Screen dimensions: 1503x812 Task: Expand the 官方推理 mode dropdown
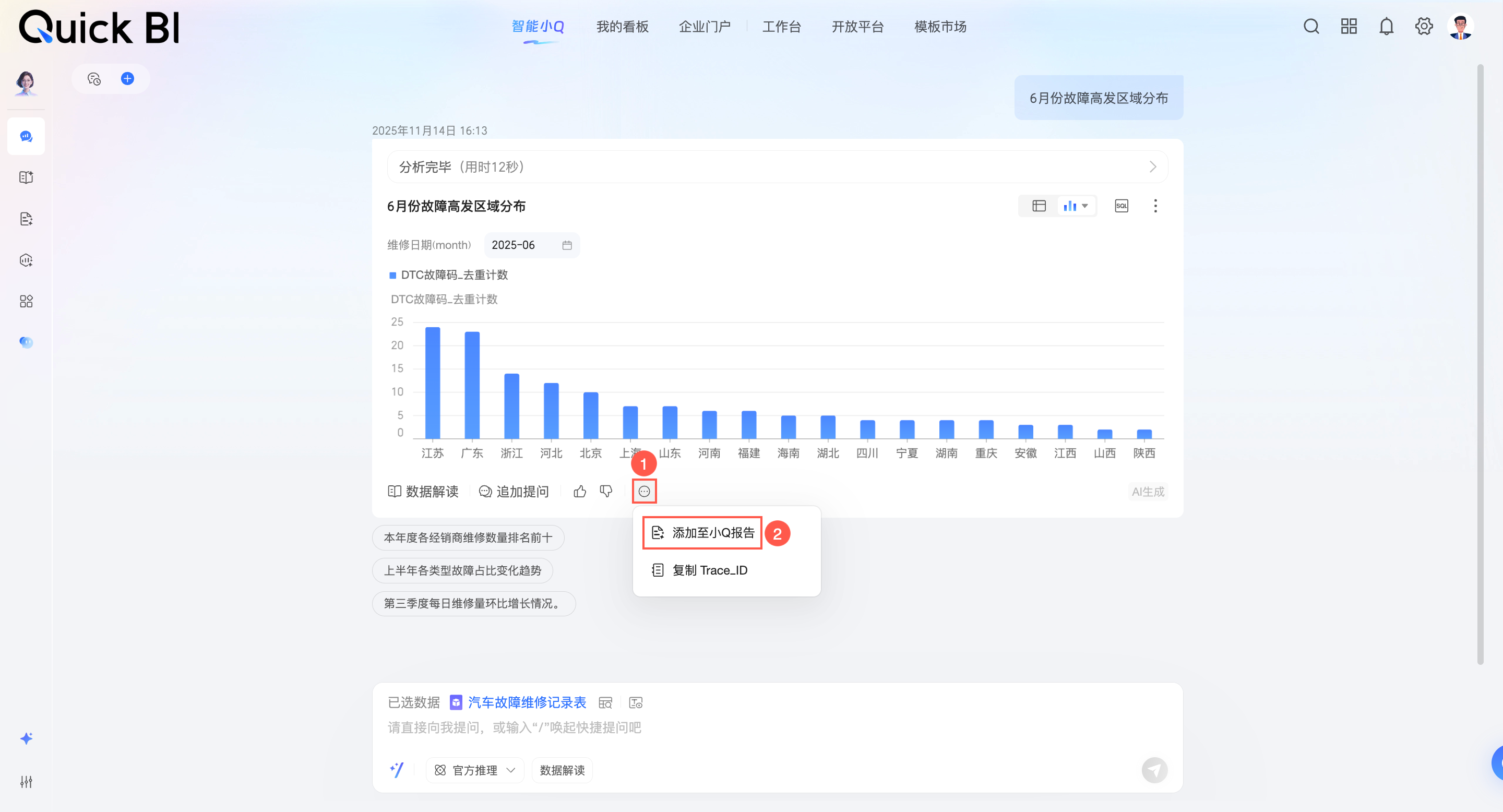tap(475, 770)
